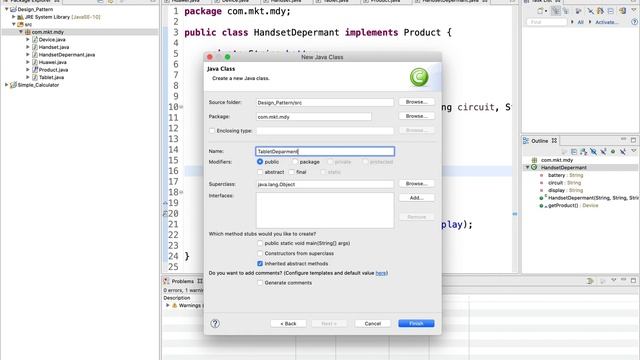Uncheck Inherited abstract methods option
640x360 pixels.
click(260, 263)
